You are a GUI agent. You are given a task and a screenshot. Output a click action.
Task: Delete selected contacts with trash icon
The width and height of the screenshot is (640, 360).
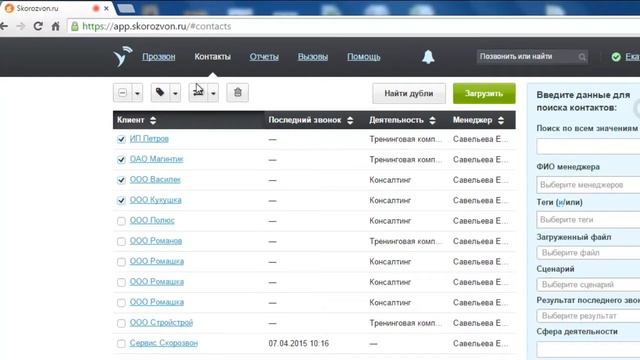(x=238, y=93)
